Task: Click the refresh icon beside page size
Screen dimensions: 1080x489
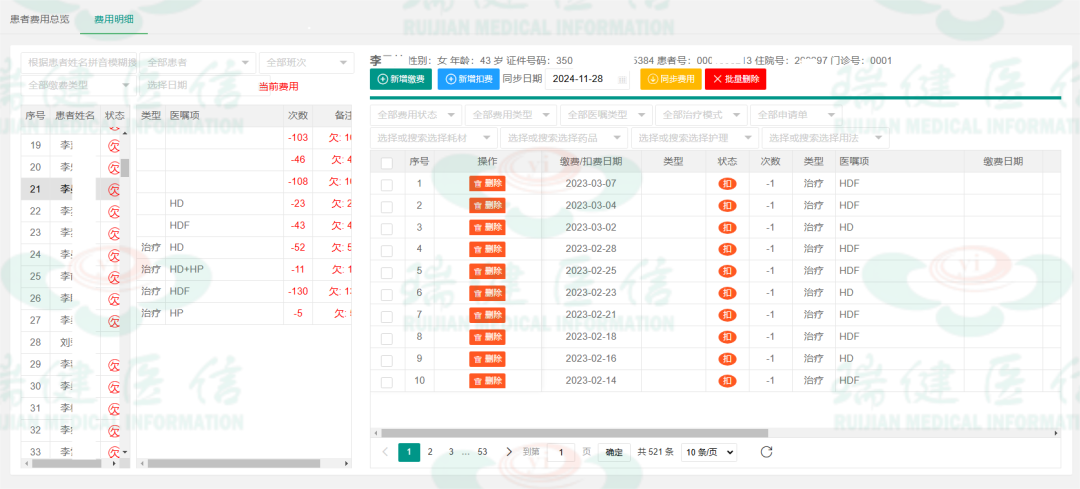Action: pos(767,452)
